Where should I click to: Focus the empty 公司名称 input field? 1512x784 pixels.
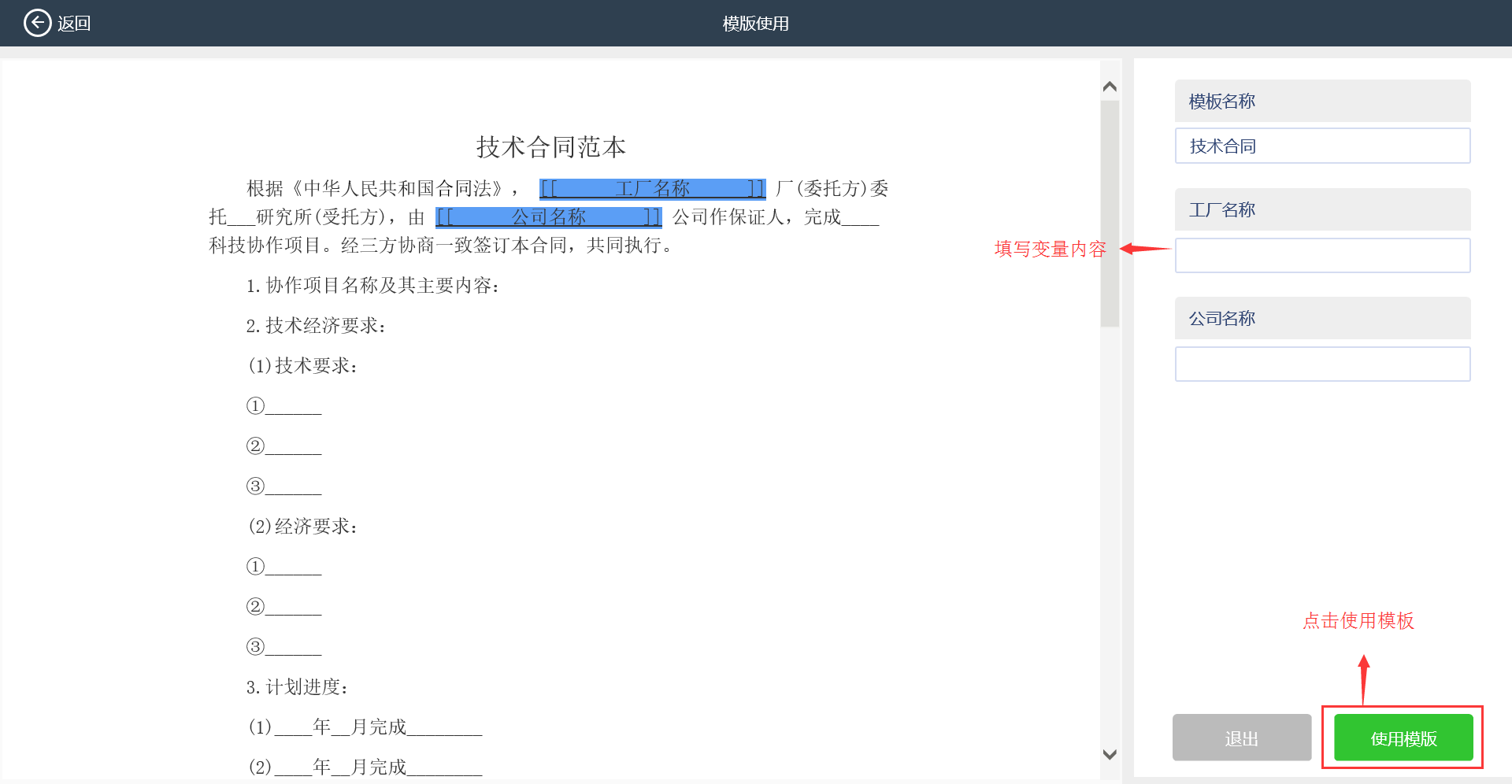1321,364
